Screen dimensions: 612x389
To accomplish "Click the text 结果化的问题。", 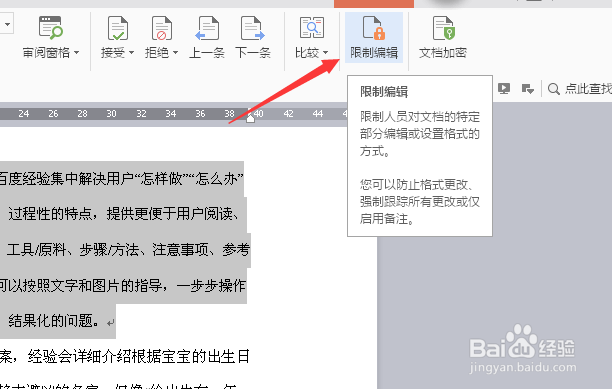I will point(55,321).
